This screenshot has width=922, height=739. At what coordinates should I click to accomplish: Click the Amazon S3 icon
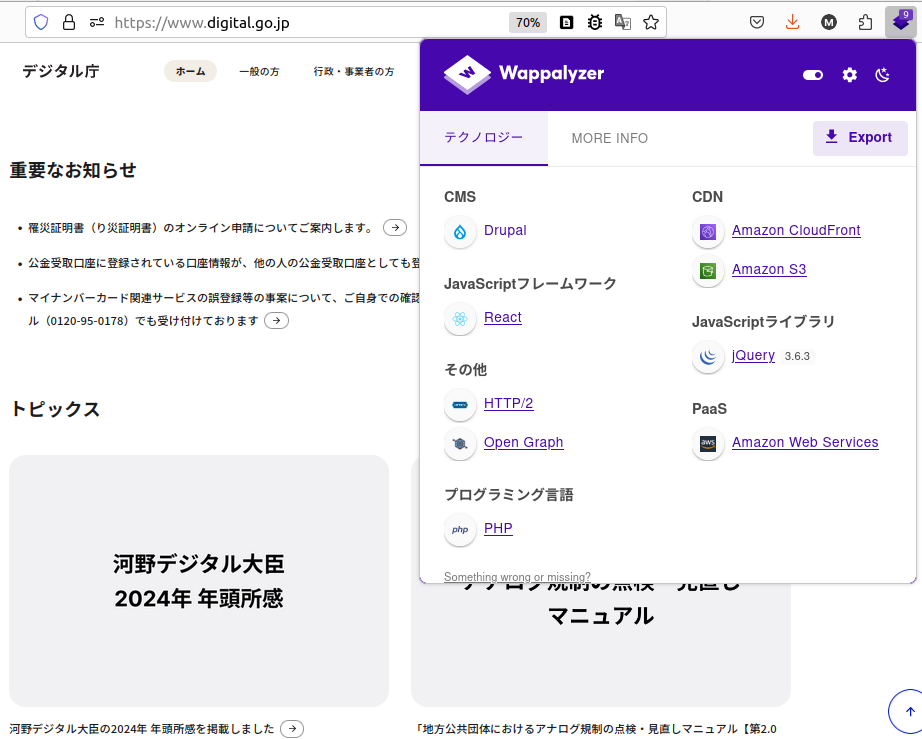708,271
